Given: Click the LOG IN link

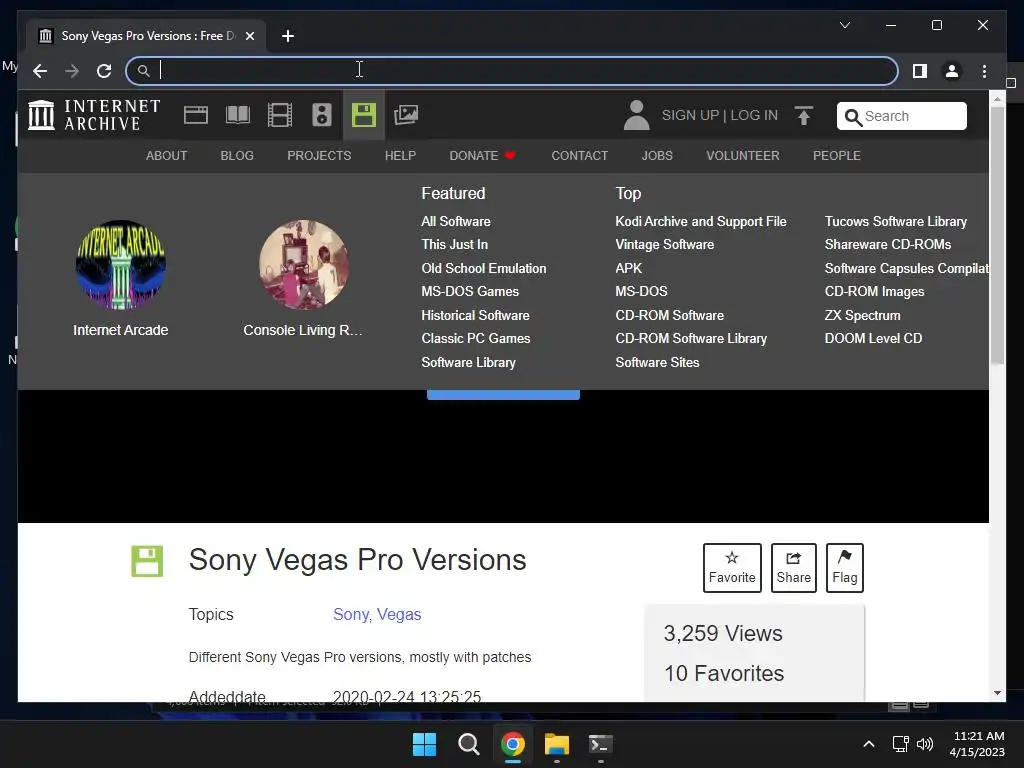Looking at the screenshot, I should (754, 115).
